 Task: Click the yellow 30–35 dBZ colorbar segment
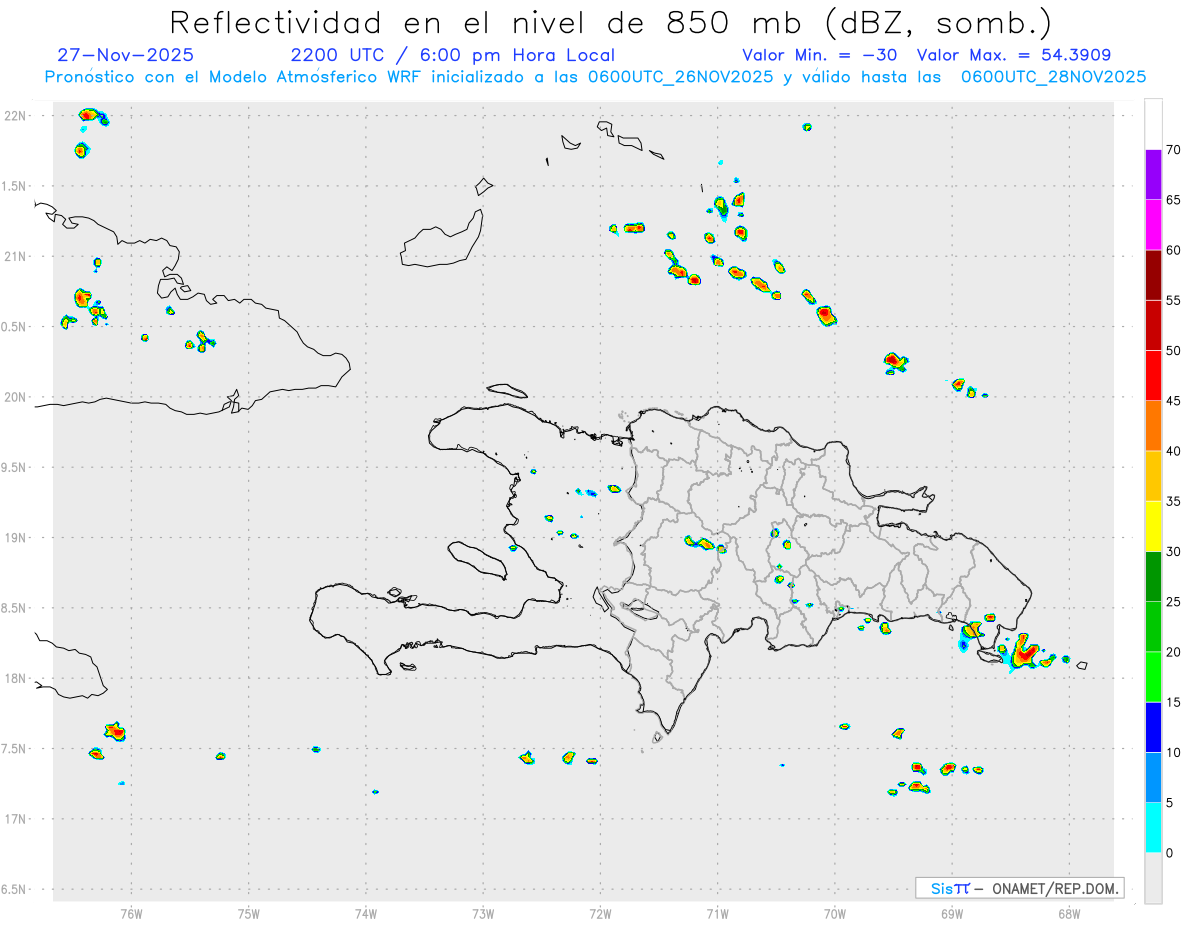click(1153, 527)
